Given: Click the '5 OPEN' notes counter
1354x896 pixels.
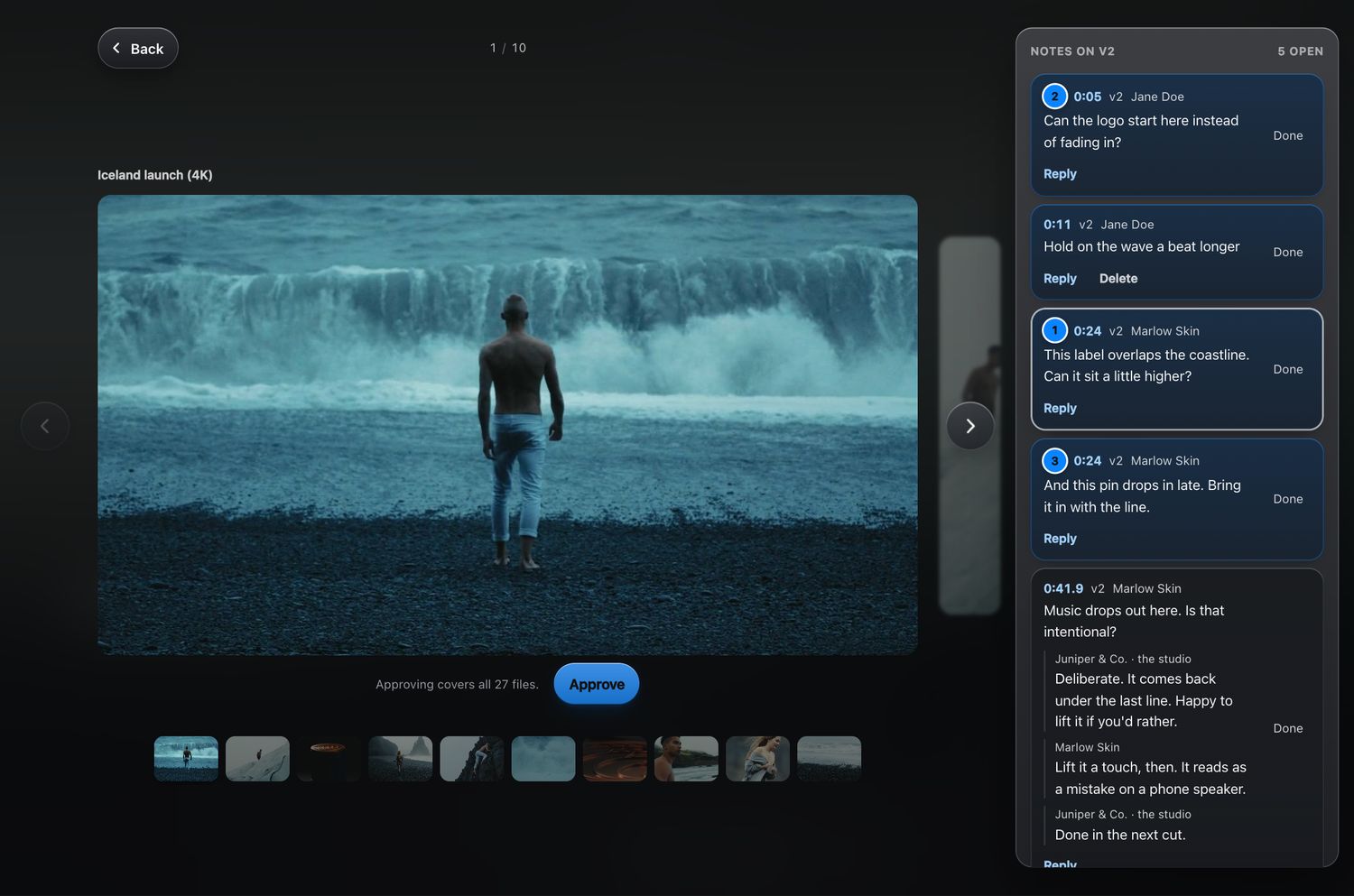Looking at the screenshot, I should (1300, 51).
